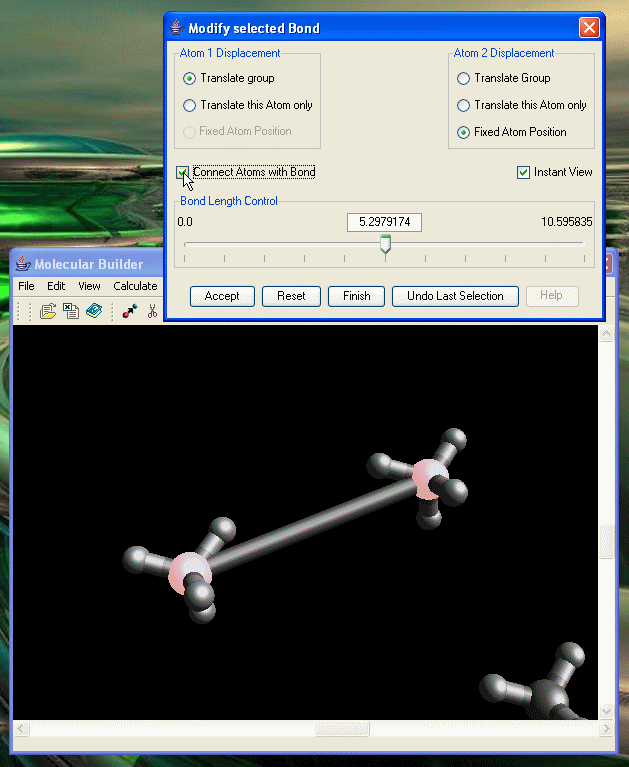Image resolution: width=629 pixels, height=767 pixels.
Task: Toggle Connect Atoms with Bond checkbox
Action: (x=182, y=172)
